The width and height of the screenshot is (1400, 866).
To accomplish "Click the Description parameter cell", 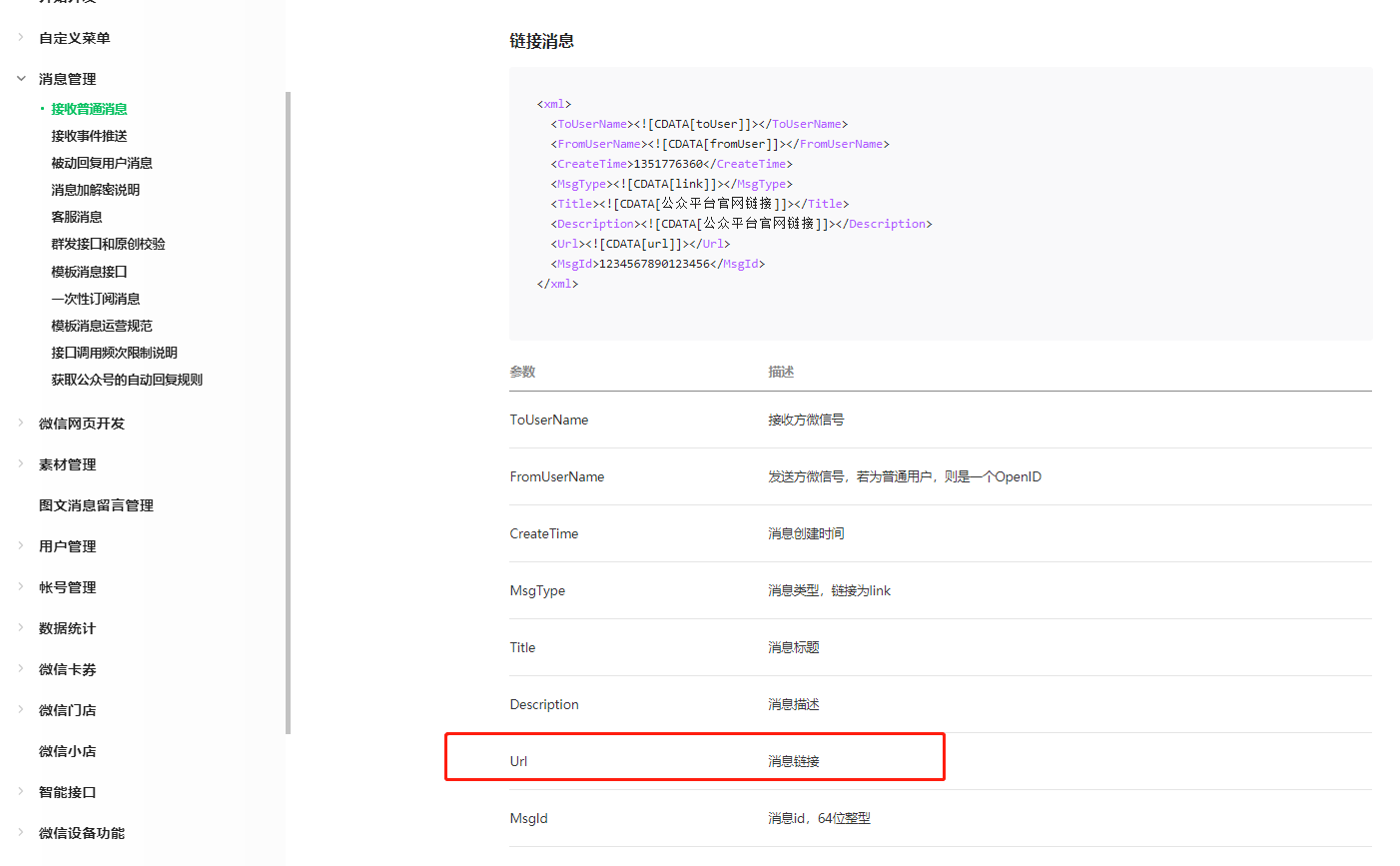I will [544, 704].
